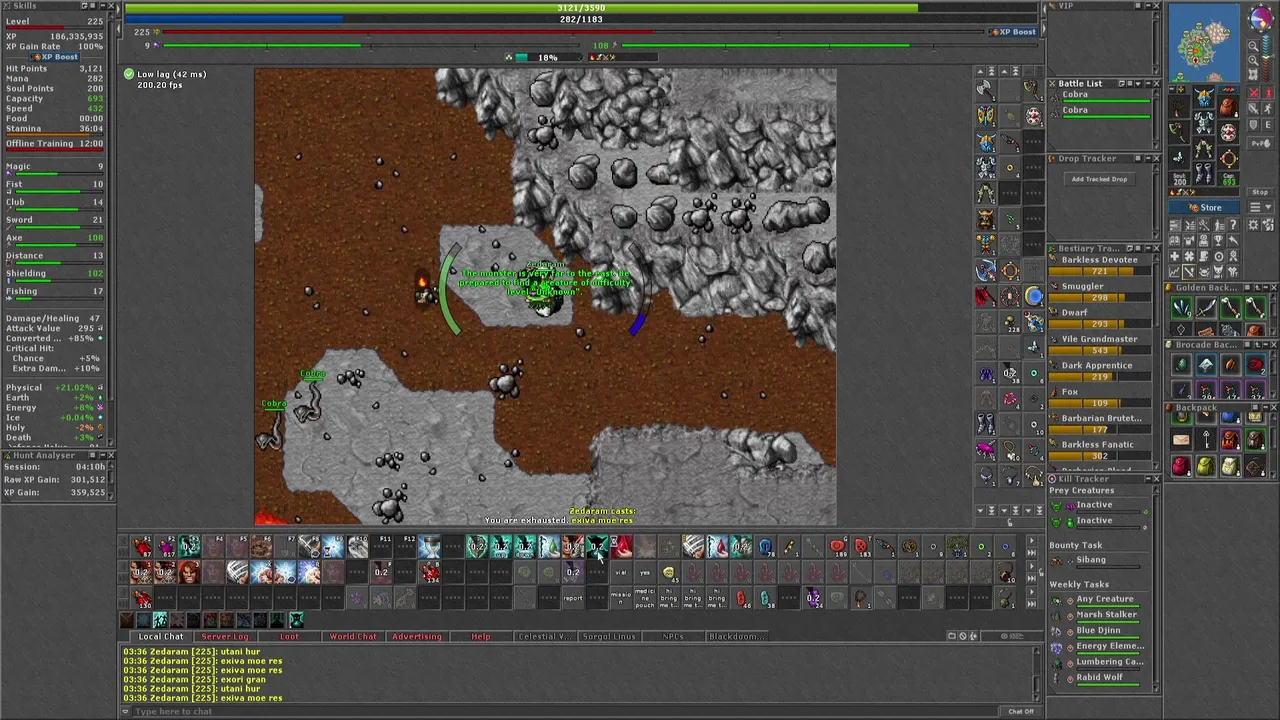Click the arrow left of the VIP title
This screenshot has height=720, width=1280.
1044,10
